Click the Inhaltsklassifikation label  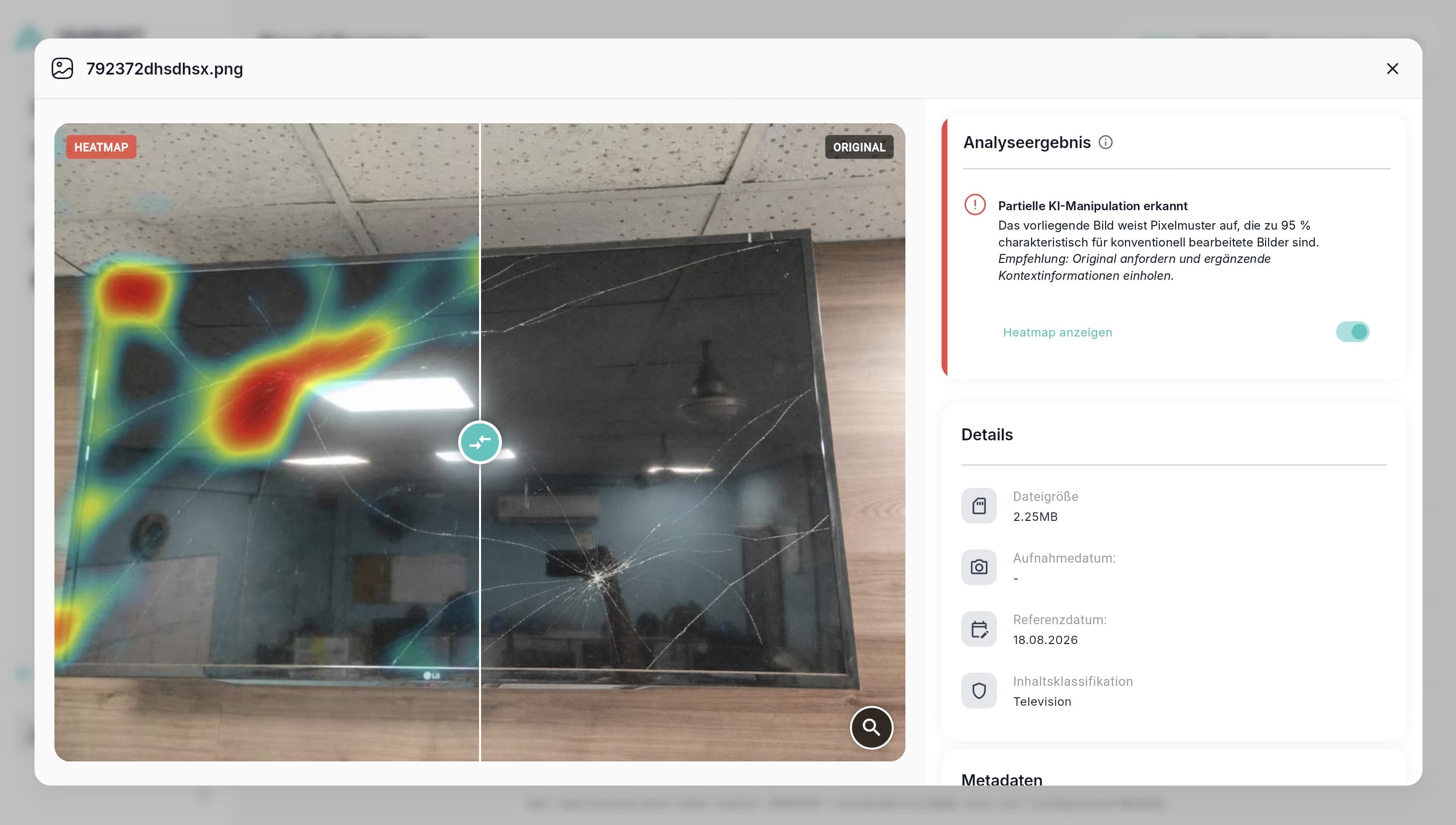pos(1072,682)
